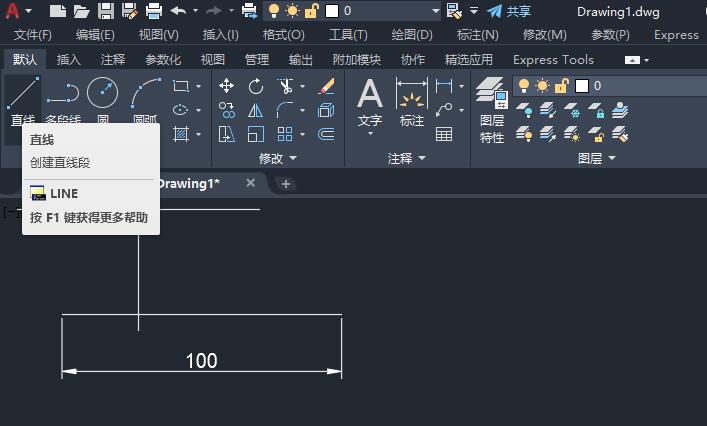Click the Layer Isolate icon

click(548, 110)
